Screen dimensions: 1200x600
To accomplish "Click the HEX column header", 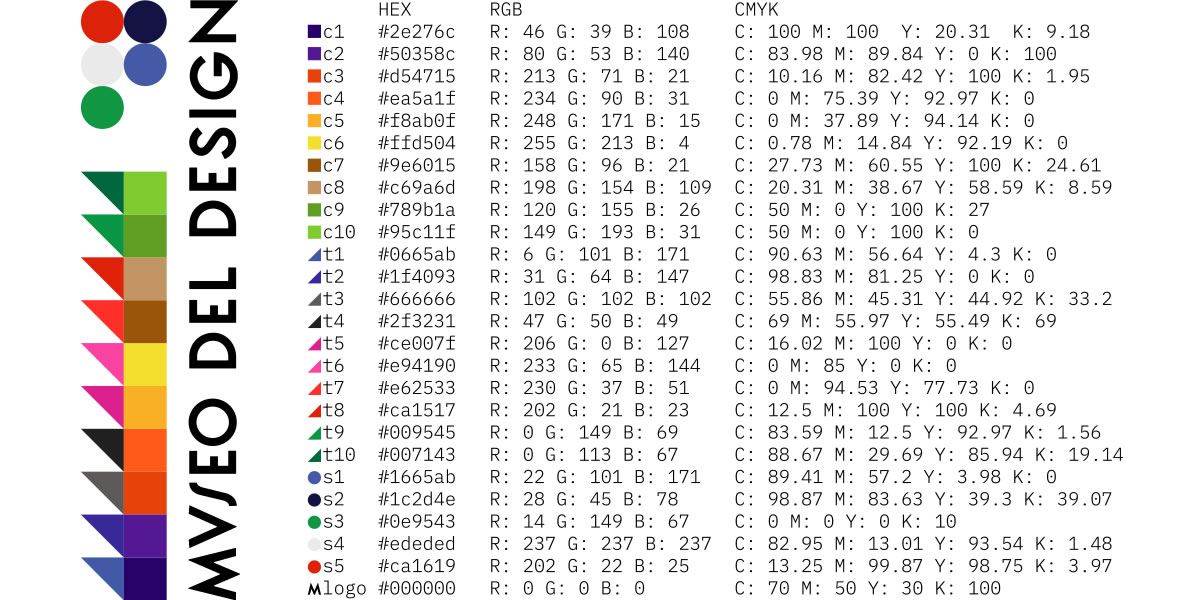I will pyautogui.click(x=395, y=9).
